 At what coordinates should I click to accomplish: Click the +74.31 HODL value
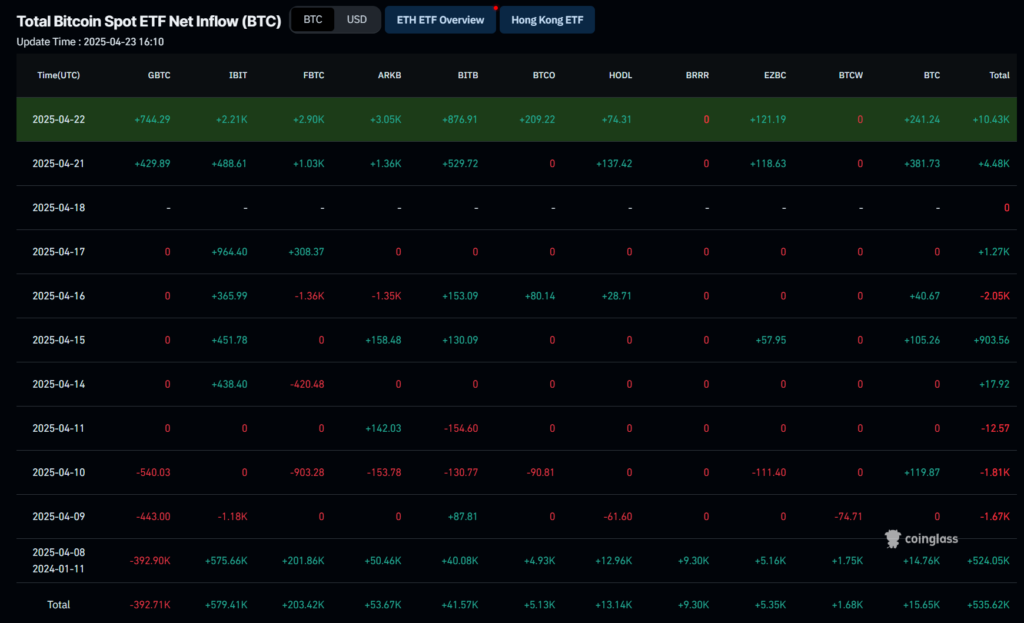616,120
